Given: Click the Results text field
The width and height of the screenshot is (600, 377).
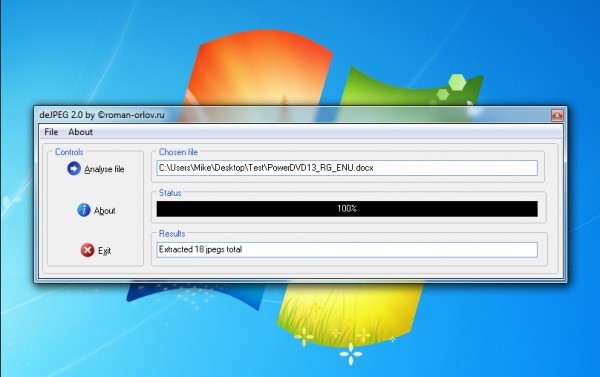Looking at the screenshot, I should (347, 250).
